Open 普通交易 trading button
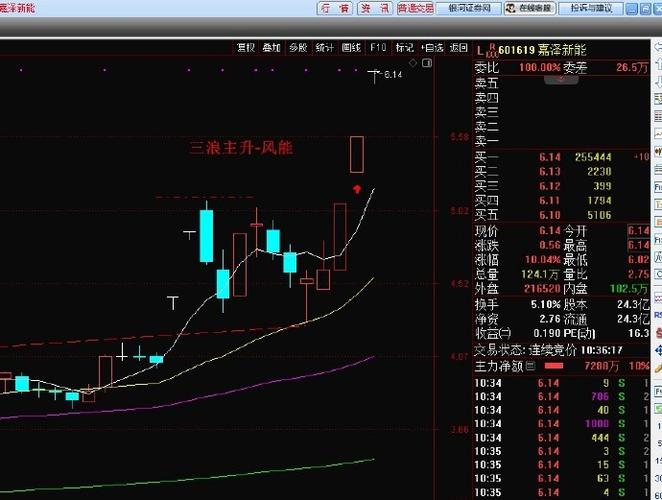662x500 pixels. [x=415, y=8]
